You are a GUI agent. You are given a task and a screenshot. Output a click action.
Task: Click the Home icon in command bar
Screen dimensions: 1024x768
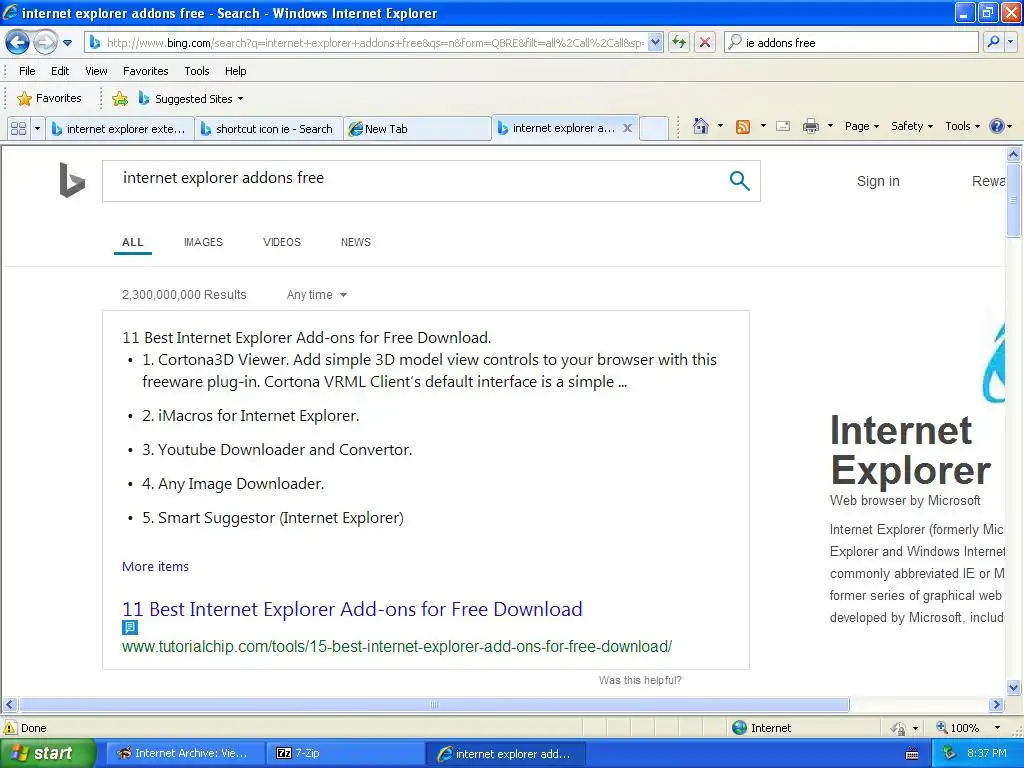coord(701,126)
